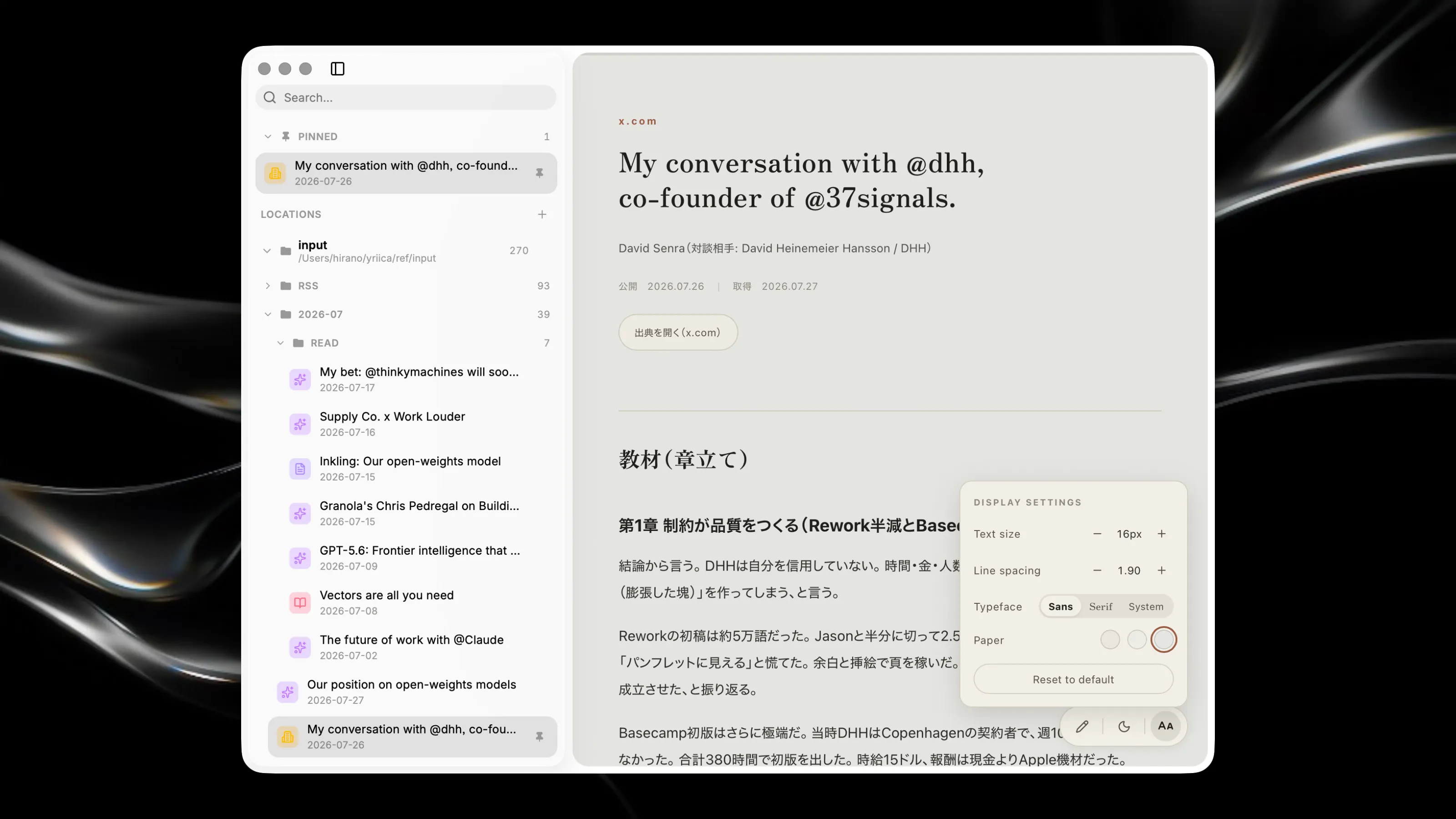Choose the selected third paper swatch
Image resolution: width=1456 pixels, height=819 pixels.
(x=1164, y=640)
